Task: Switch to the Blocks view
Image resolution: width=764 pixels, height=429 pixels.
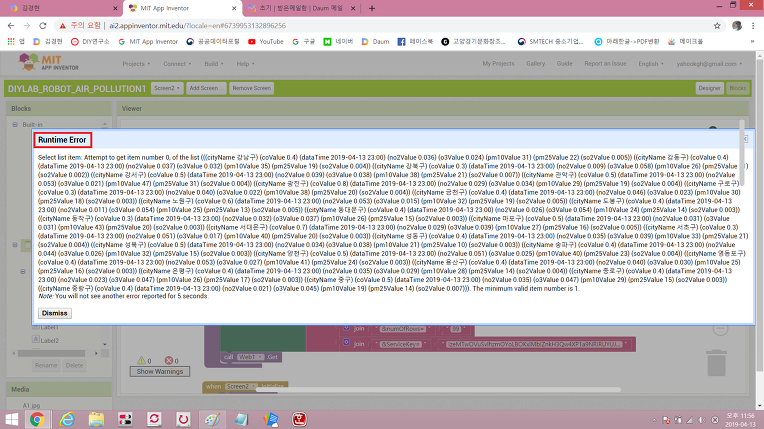Action: 737,88
